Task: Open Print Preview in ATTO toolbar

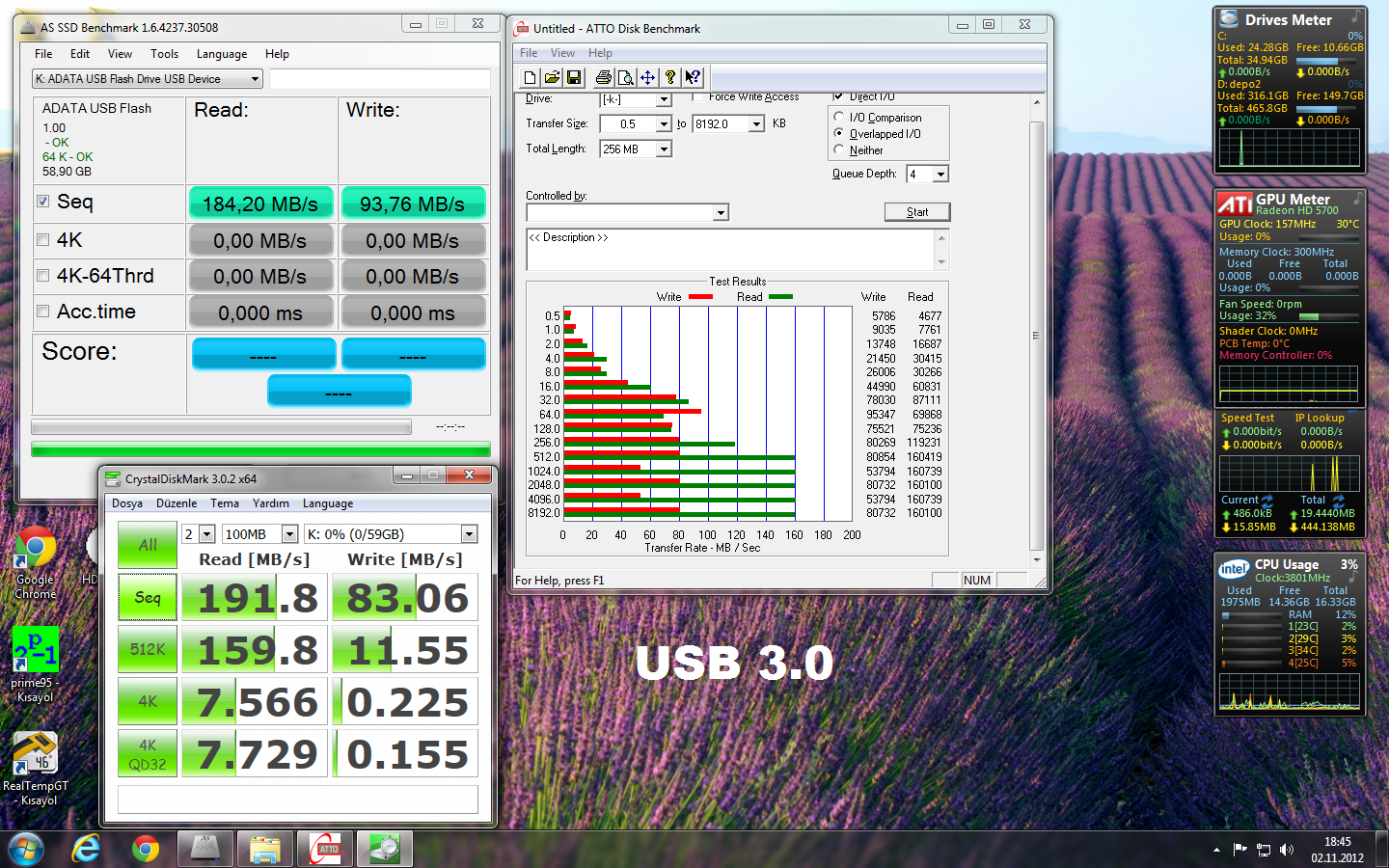Action: [x=626, y=78]
